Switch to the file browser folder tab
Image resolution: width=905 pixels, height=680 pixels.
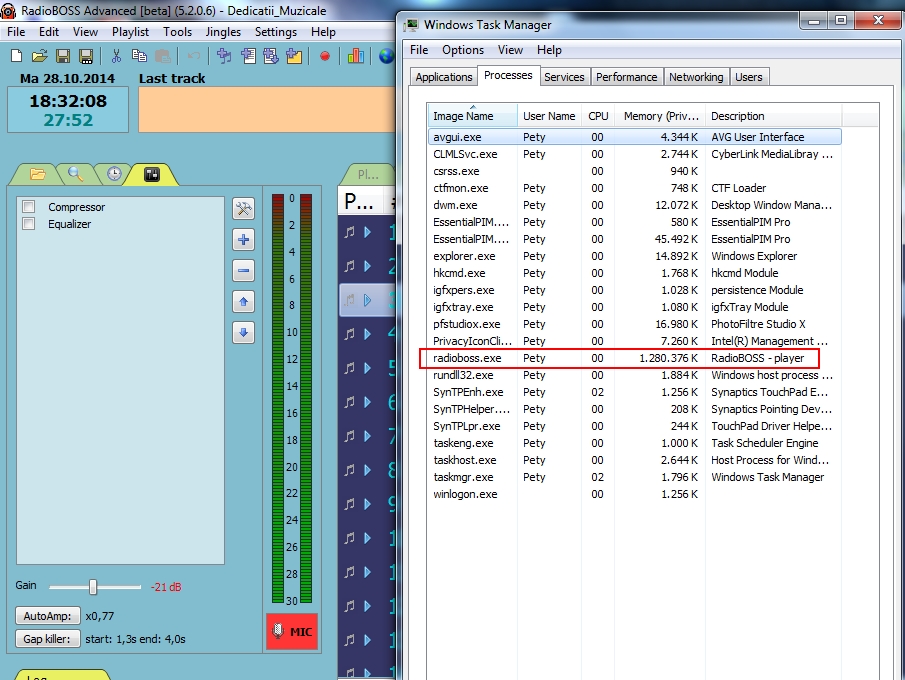coord(38,174)
